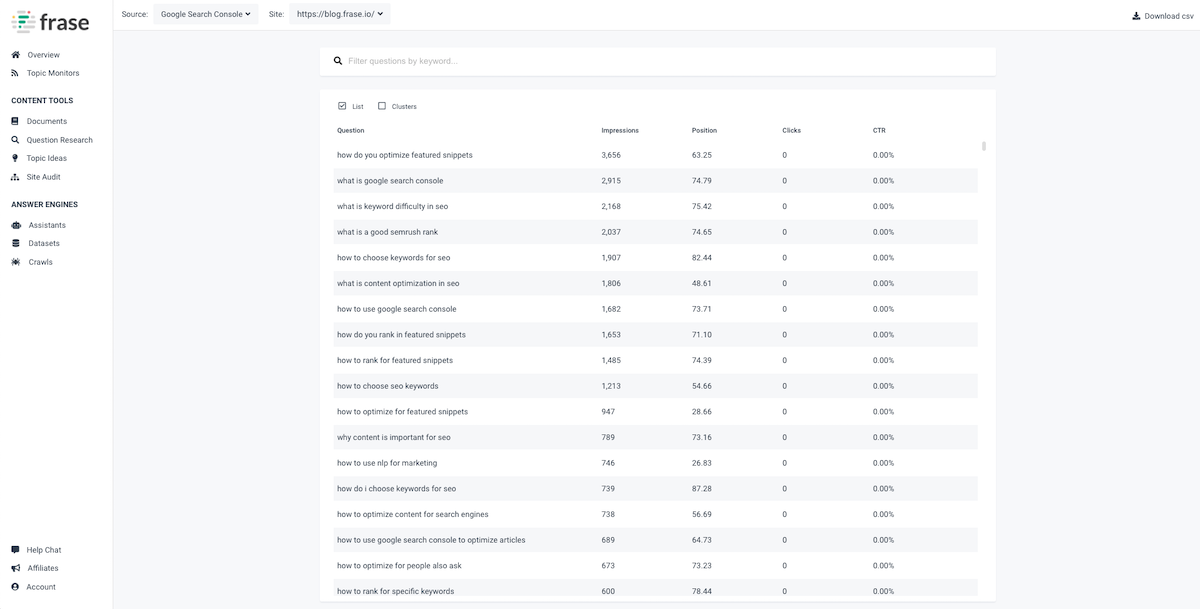1200x609 pixels.
Task: Enable the Clusters view checkbox
Action: tap(382, 106)
